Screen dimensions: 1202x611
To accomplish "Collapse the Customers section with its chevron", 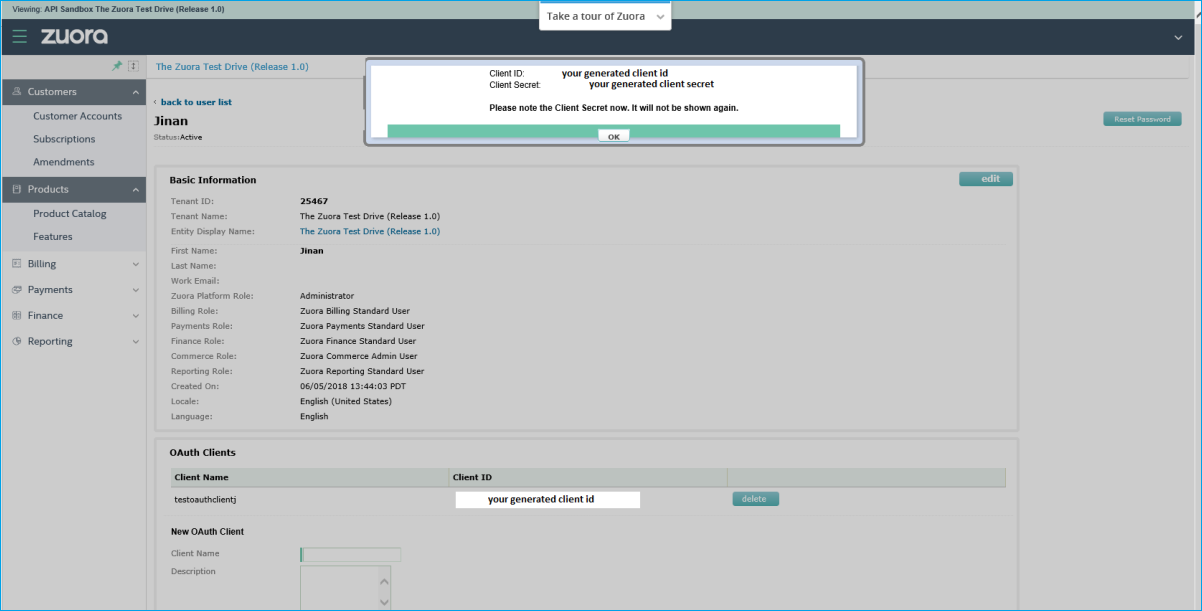I will 136,92.
